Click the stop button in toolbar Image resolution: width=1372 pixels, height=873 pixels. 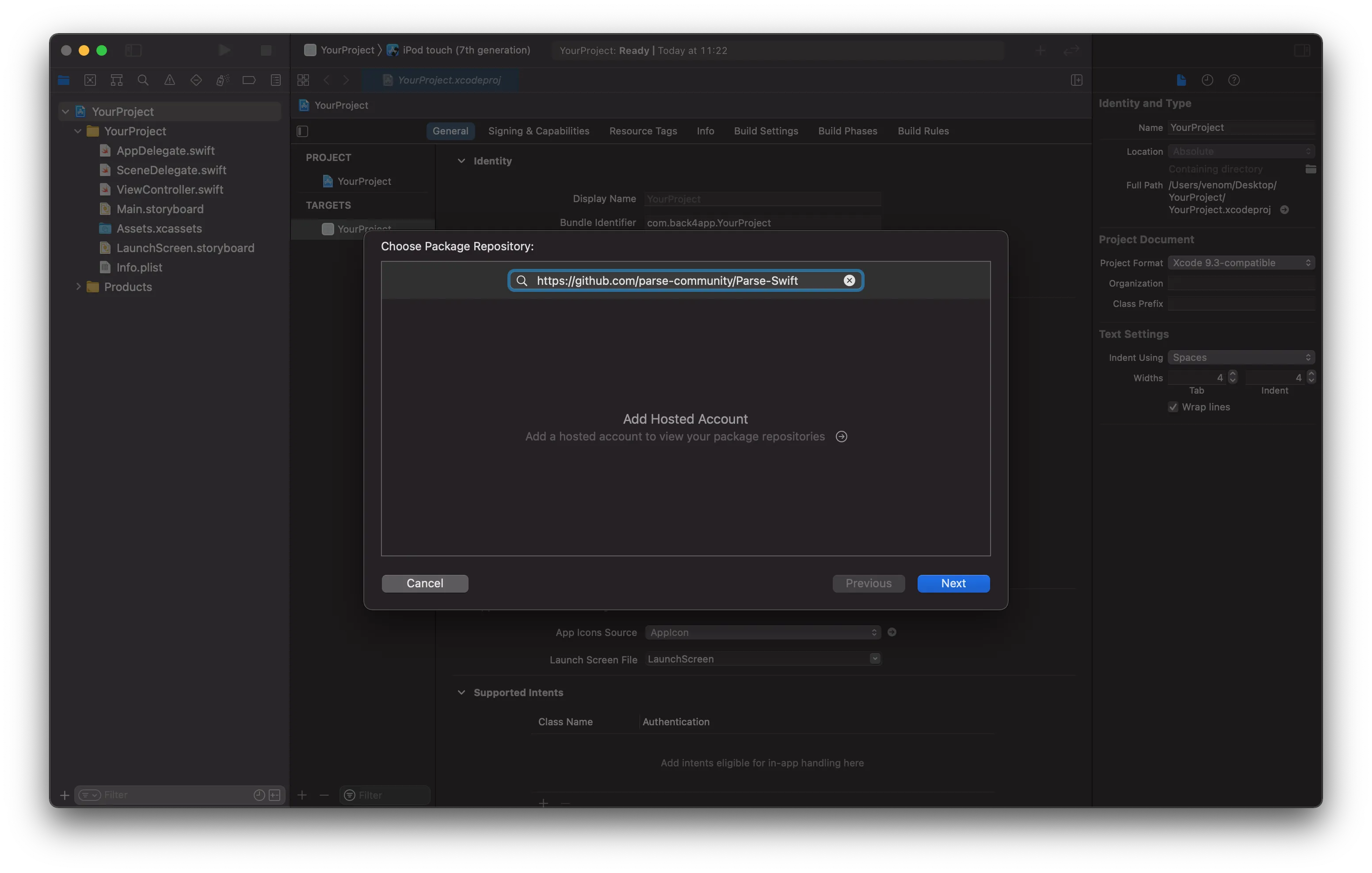point(266,50)
